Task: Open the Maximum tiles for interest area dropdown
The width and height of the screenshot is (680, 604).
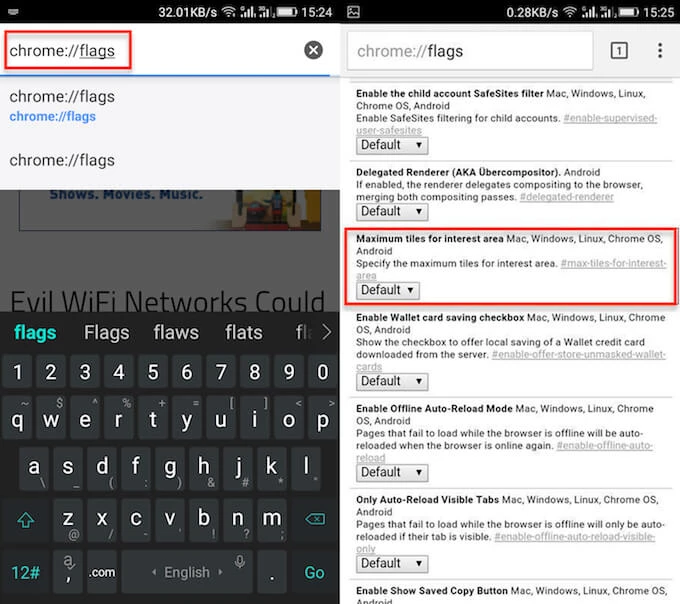Action: pyautogui.click(x=388, y=290)
